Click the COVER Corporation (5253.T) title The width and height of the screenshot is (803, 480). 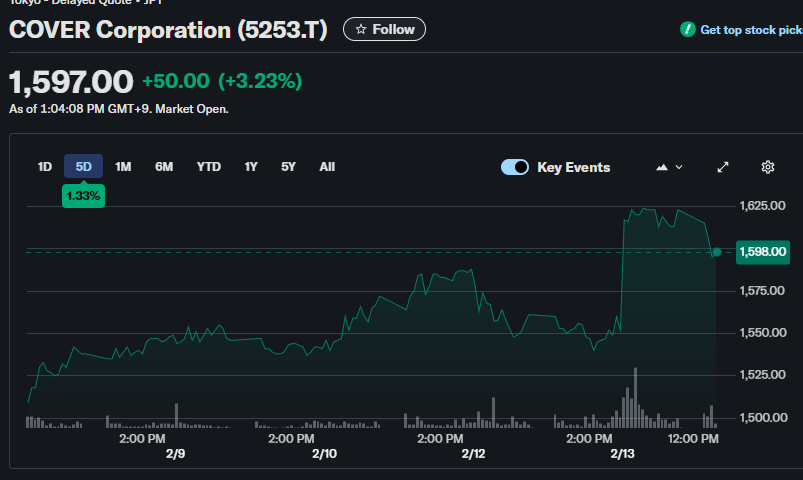[168, 30]
